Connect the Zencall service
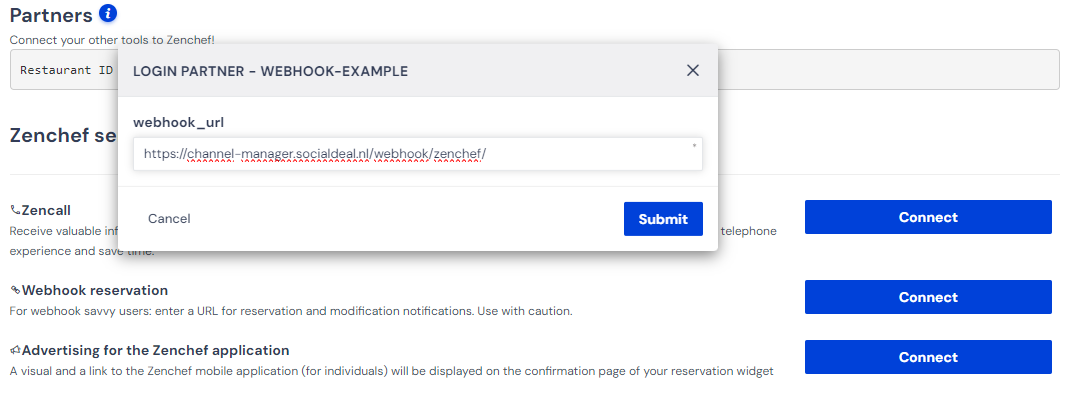This screenshot has height=395, width=1071. coord(928,217)
